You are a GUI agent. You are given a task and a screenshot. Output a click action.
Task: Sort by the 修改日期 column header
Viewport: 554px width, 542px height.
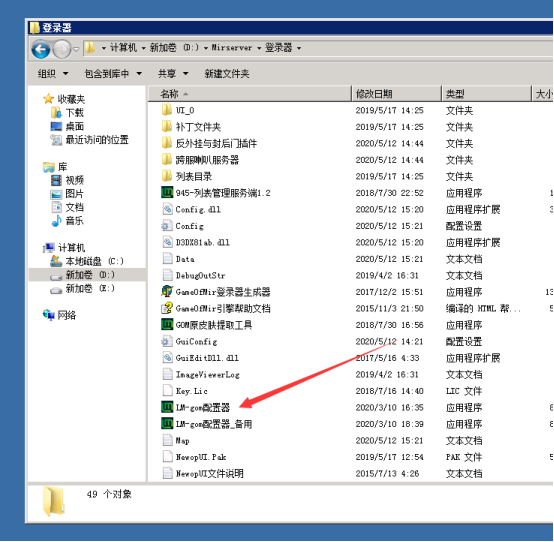(x=397, y=94)
